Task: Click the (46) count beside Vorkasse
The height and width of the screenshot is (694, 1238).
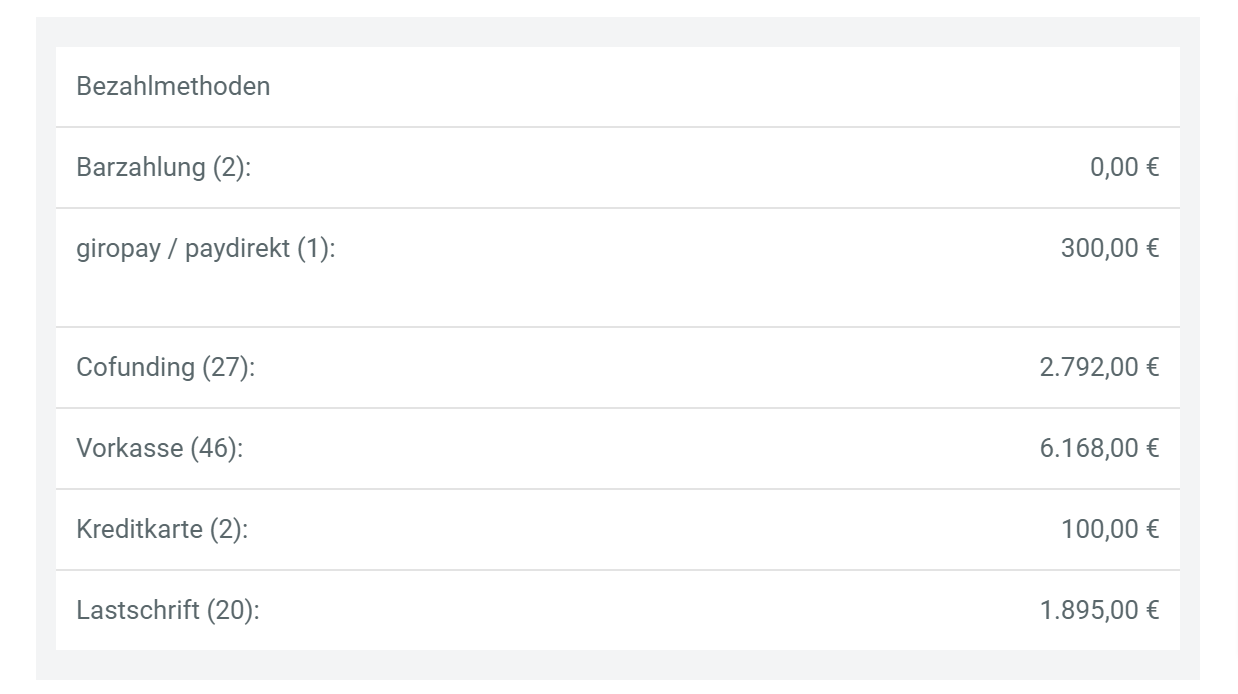Action: 215,448
